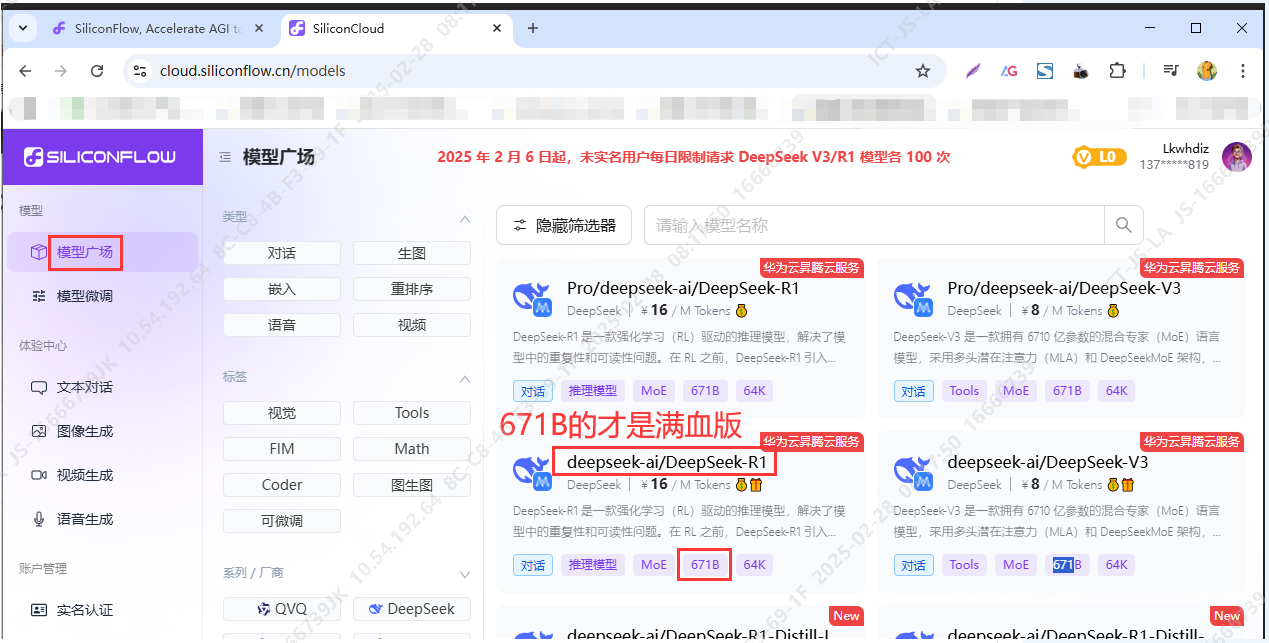Click the whale logo of deepseek-ai/DeepSeek-R1 card
The width and height of the screenshot is (1269, 643).
pyautogui.click(x=533, y=472)
